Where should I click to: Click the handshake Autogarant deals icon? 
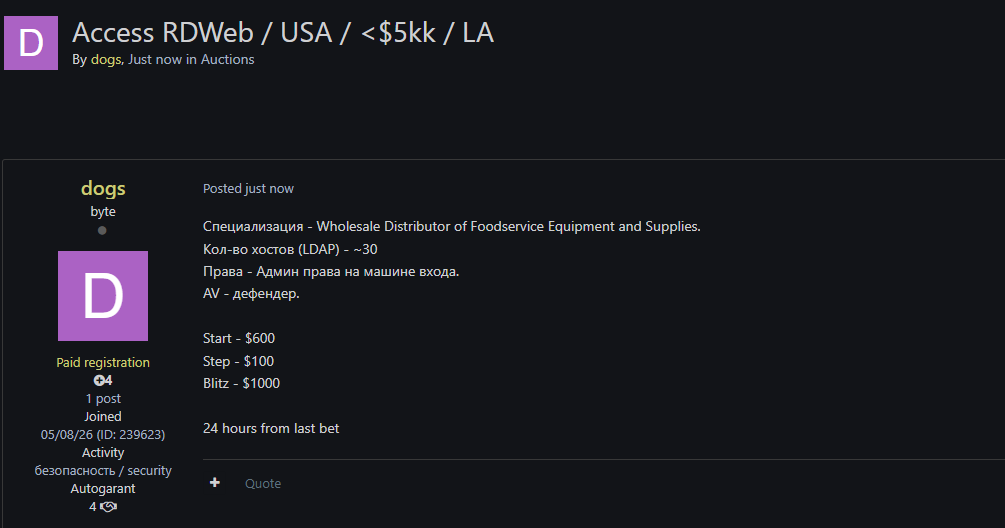click(x=109, y=507)
